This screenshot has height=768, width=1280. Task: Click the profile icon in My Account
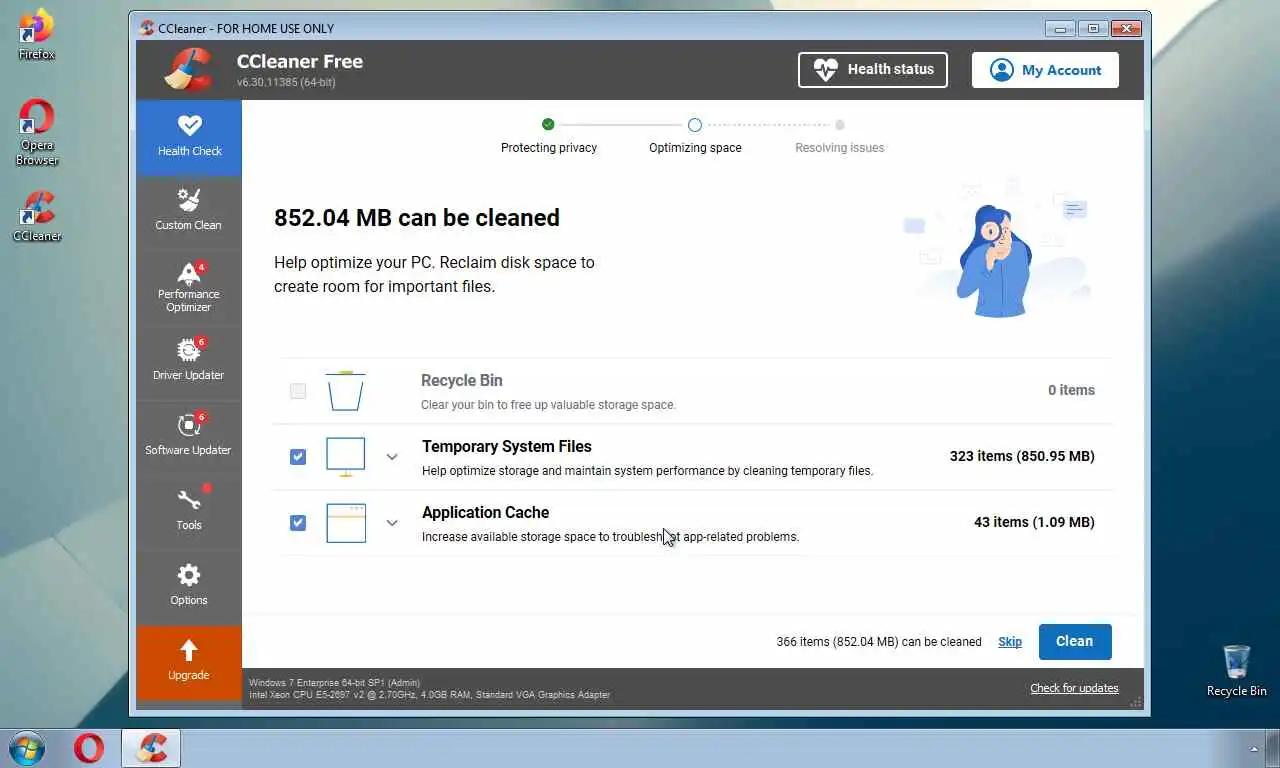click(1001, 70)
